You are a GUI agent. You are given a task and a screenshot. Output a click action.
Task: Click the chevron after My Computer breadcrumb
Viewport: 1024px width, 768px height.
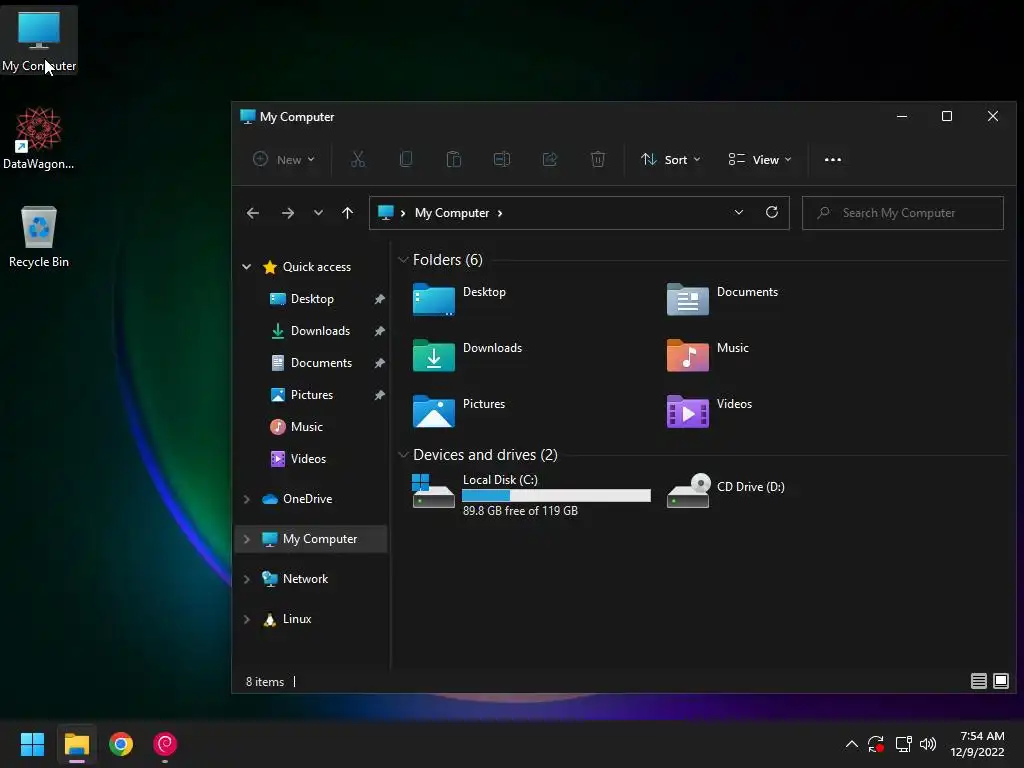[x=500, y=213]
